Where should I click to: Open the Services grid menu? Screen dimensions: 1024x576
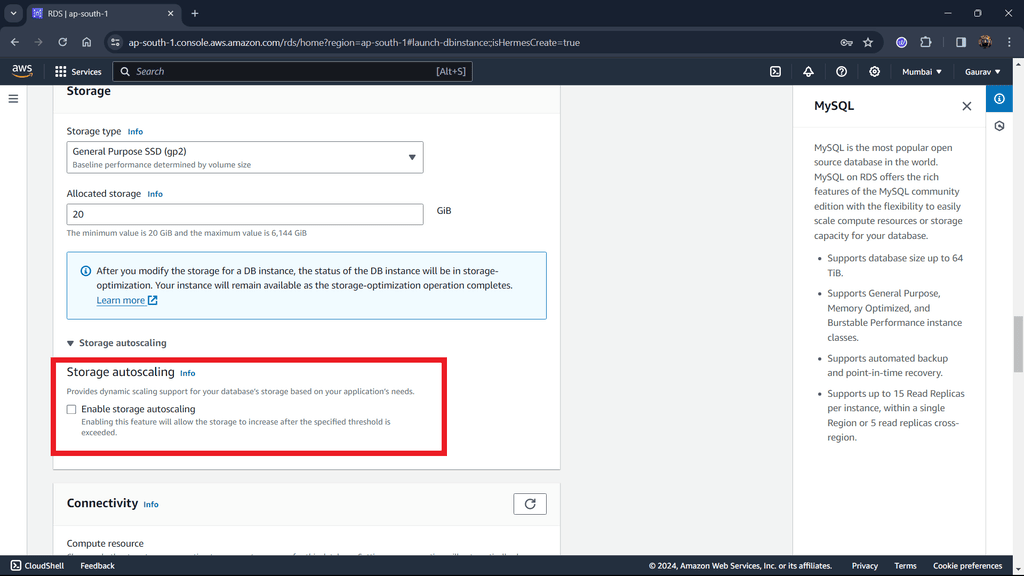click(x=61, y=71)
